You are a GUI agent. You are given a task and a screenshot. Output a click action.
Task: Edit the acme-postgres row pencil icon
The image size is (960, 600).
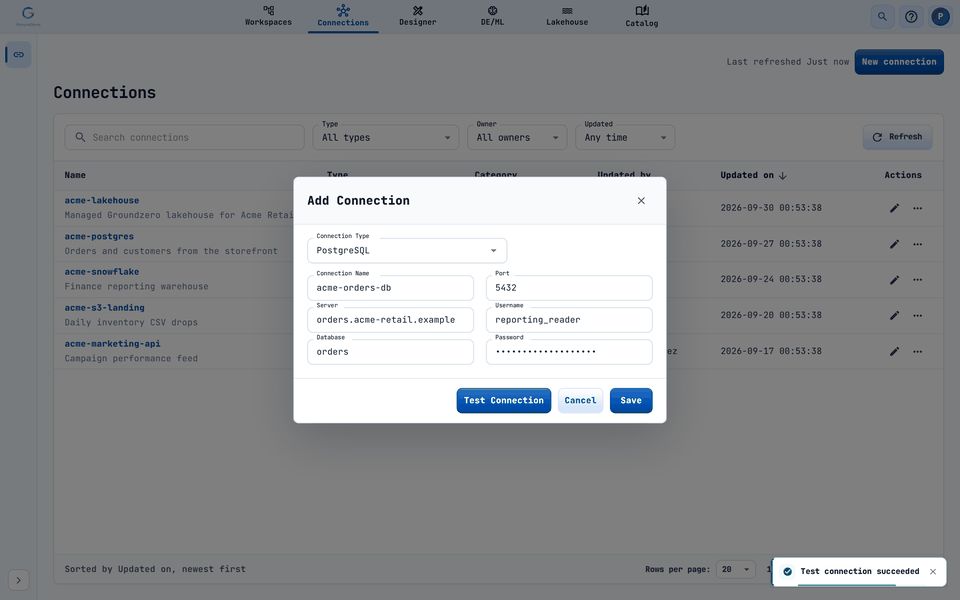click(894, 244)
